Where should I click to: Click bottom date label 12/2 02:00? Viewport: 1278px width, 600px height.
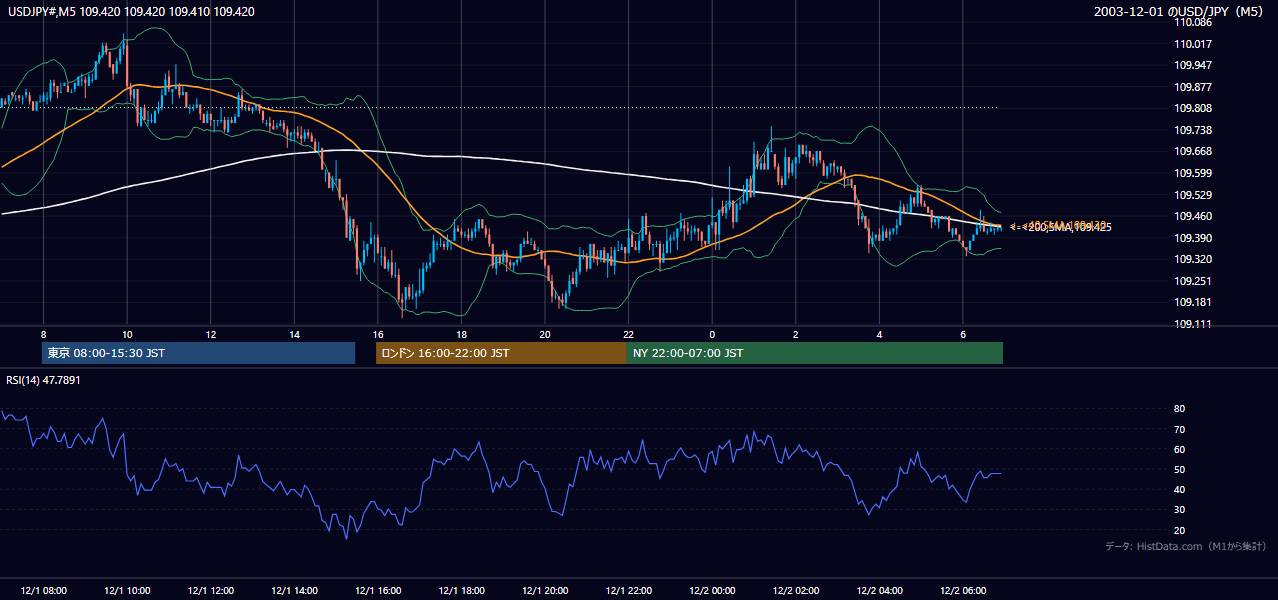coord(795,591)
